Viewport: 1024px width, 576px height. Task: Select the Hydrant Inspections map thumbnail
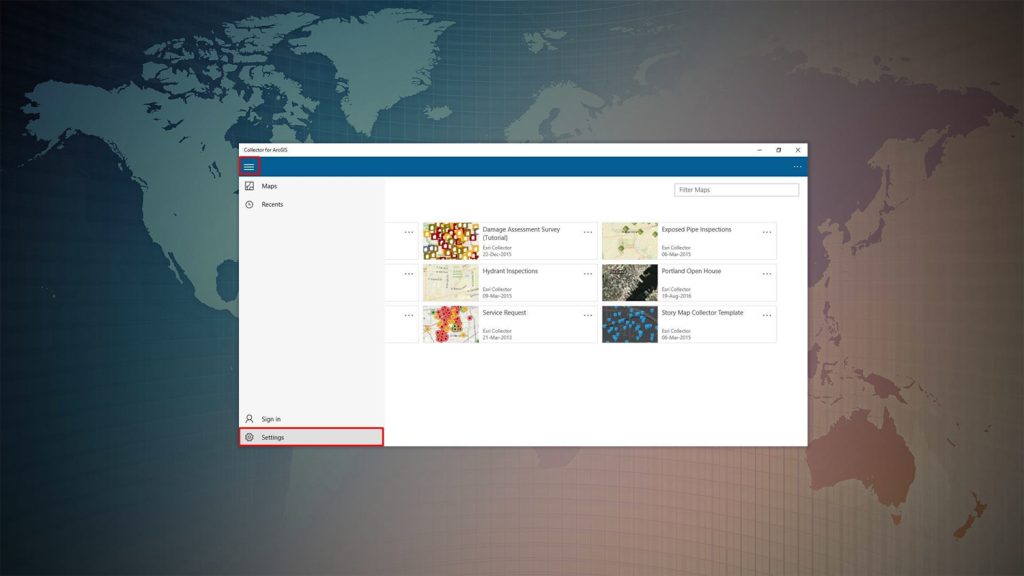(x=451, y=283)
